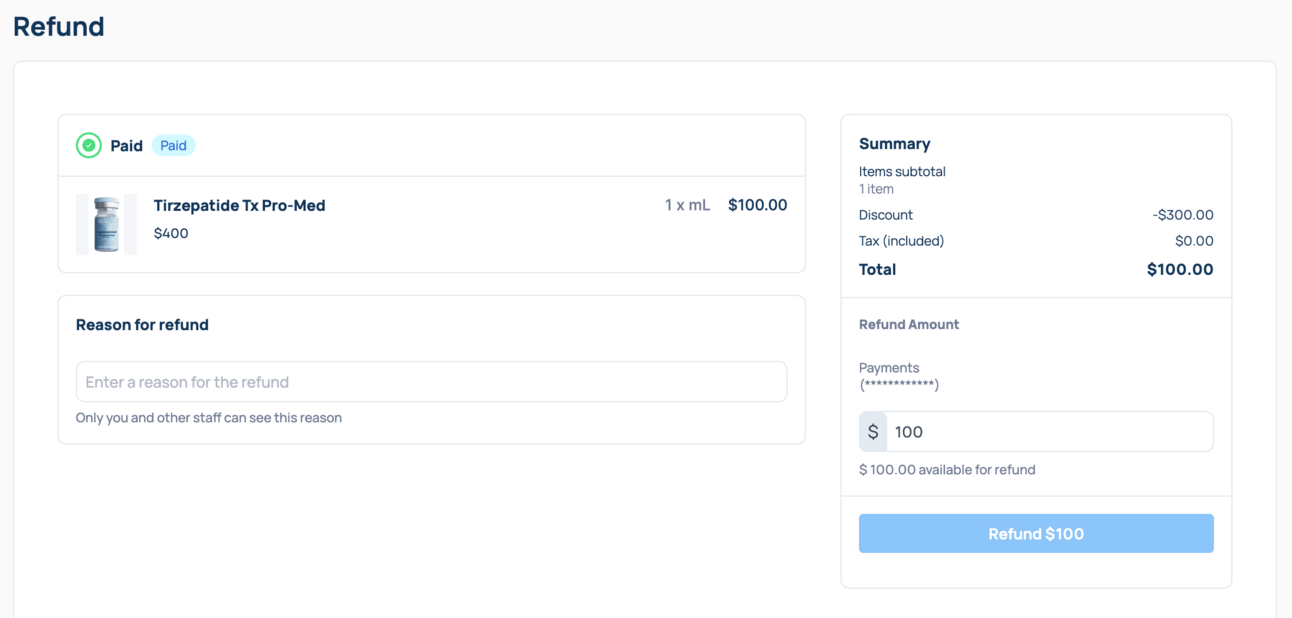
Task: Click the $100.00 item price
Action: pos(757,206)
